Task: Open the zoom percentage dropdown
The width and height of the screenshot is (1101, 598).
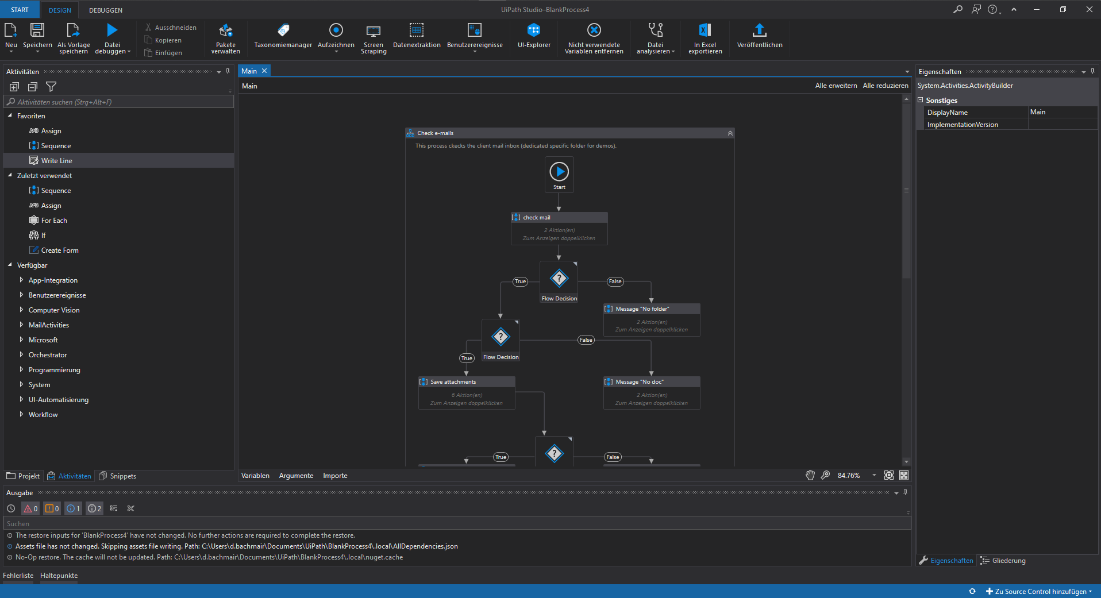Action: click(874, 475)
